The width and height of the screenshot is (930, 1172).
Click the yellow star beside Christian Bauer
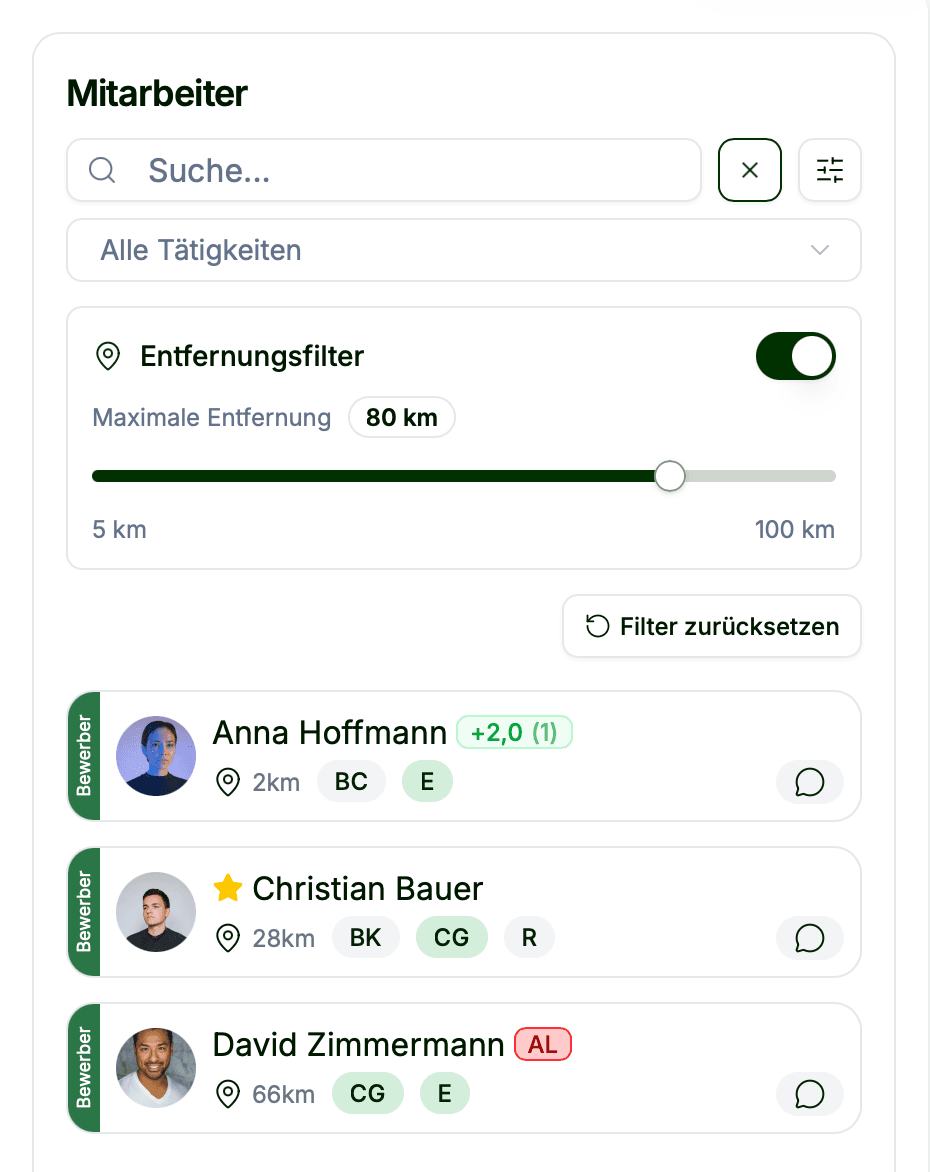click(x=228, y=888)
